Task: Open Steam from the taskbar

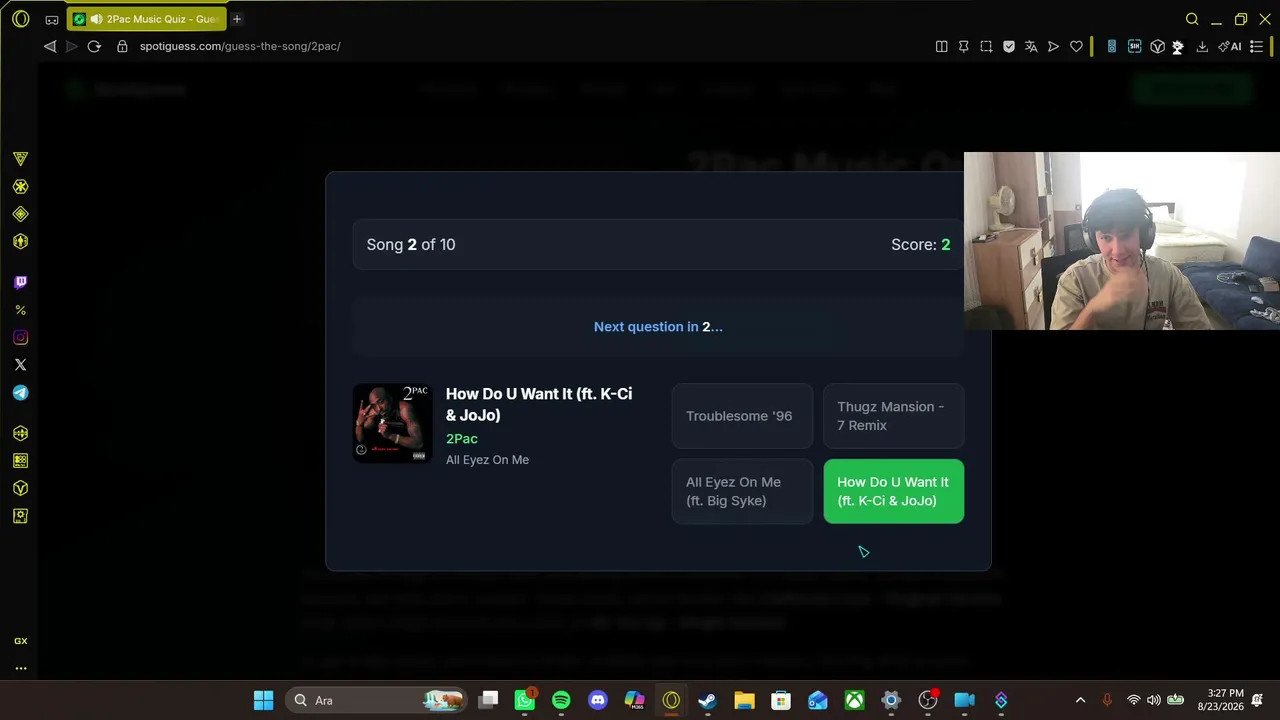Action: click(x=707, y=700)
